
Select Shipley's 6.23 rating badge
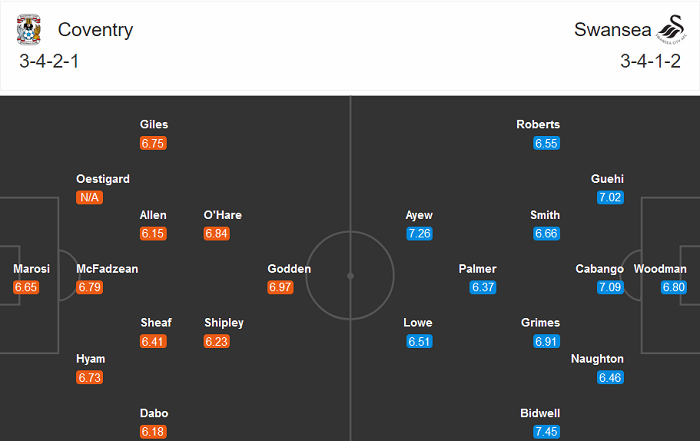[217, 341]
